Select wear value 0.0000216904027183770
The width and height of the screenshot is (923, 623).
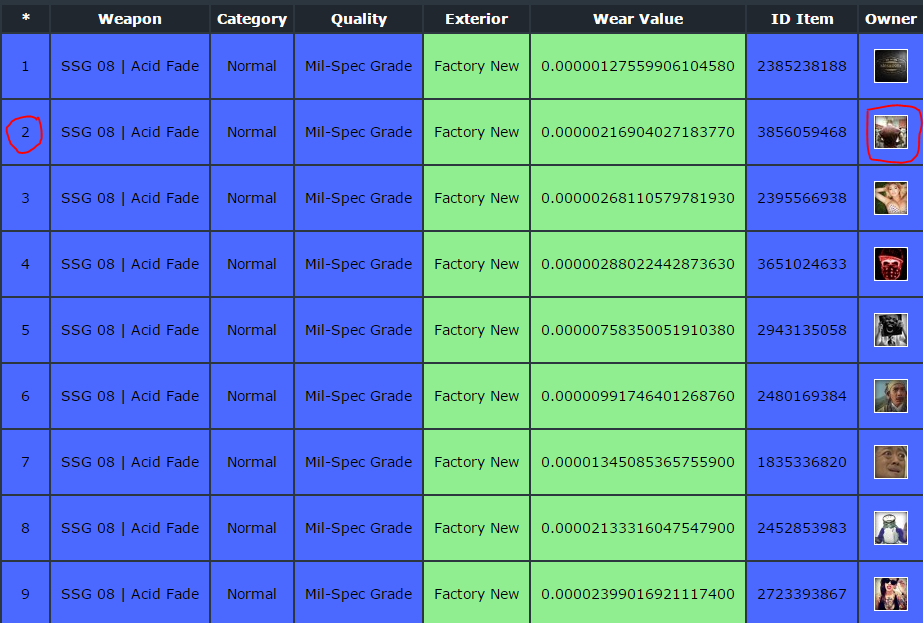coord(638,132)
